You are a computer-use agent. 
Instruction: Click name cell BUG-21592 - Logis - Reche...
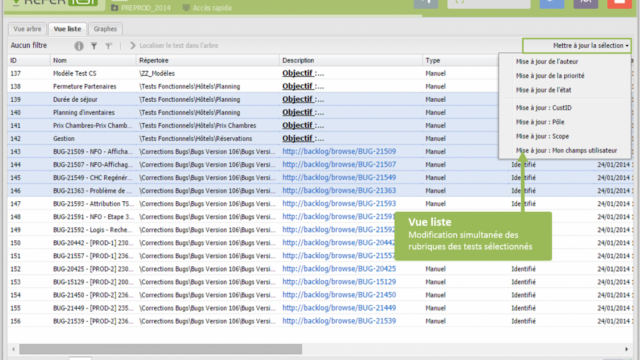(93, 230)
